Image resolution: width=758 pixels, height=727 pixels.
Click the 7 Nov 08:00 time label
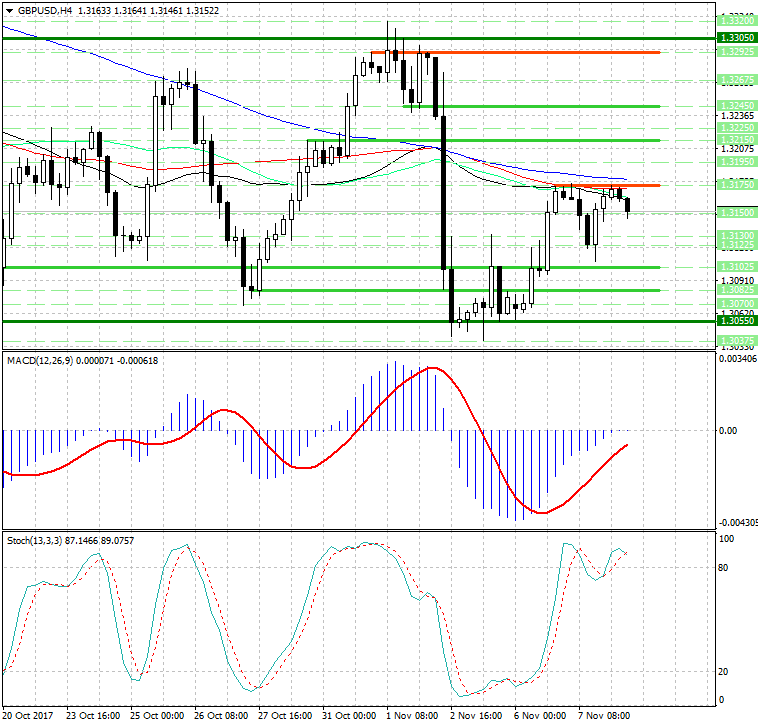click(x=603, y=716)
